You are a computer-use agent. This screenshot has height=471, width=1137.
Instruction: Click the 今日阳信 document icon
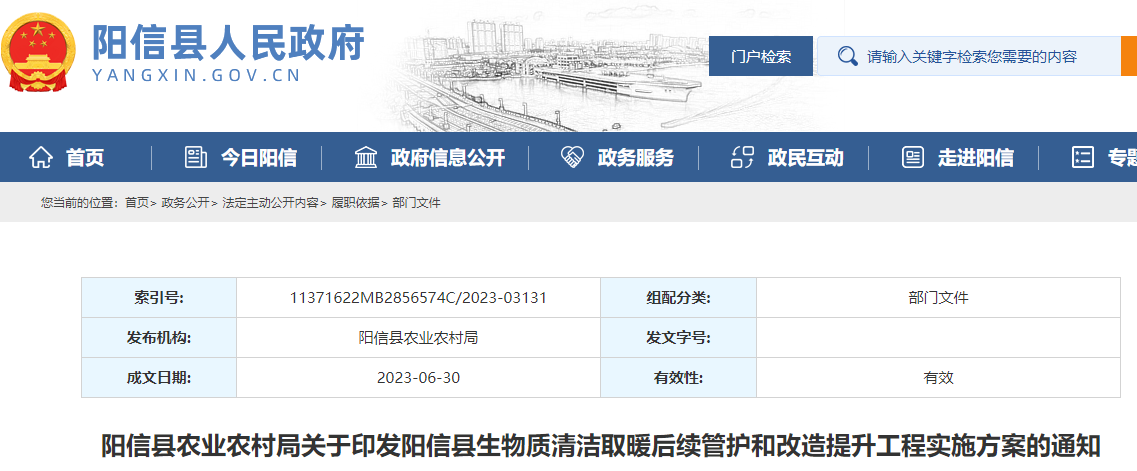click(x=196, y=157)
